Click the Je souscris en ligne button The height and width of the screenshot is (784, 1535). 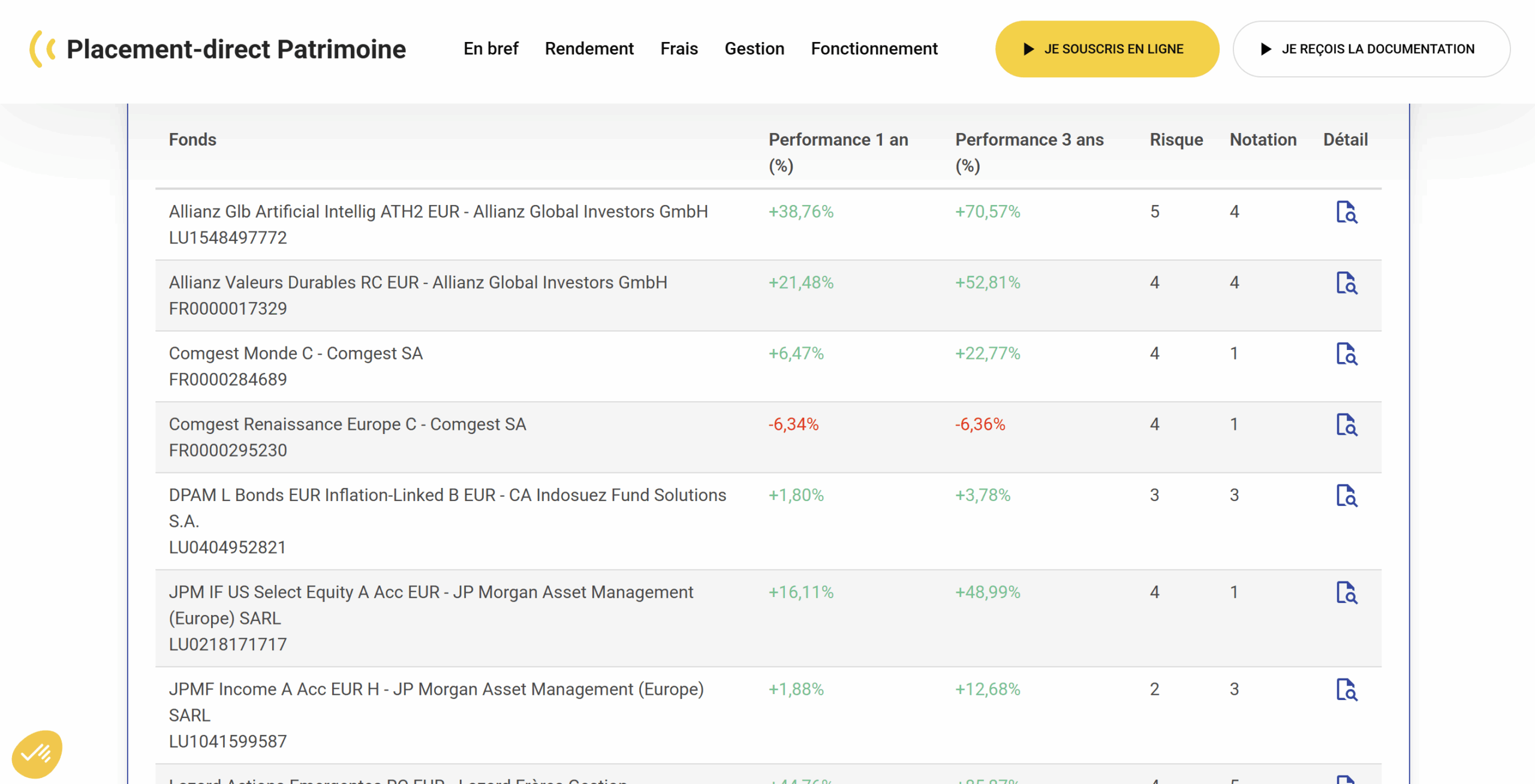tap(1107, 49)
